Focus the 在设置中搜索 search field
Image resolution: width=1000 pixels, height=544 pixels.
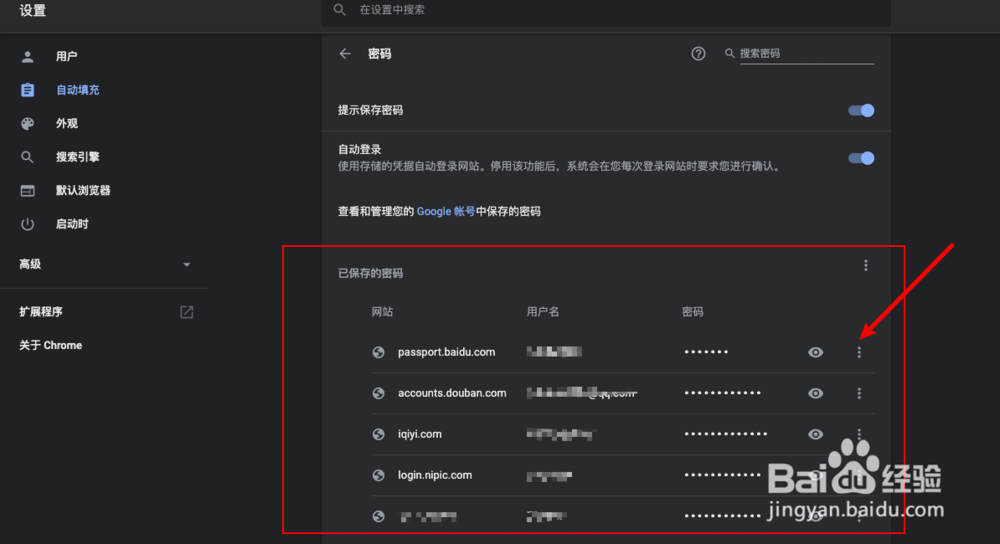coord(606,10)
